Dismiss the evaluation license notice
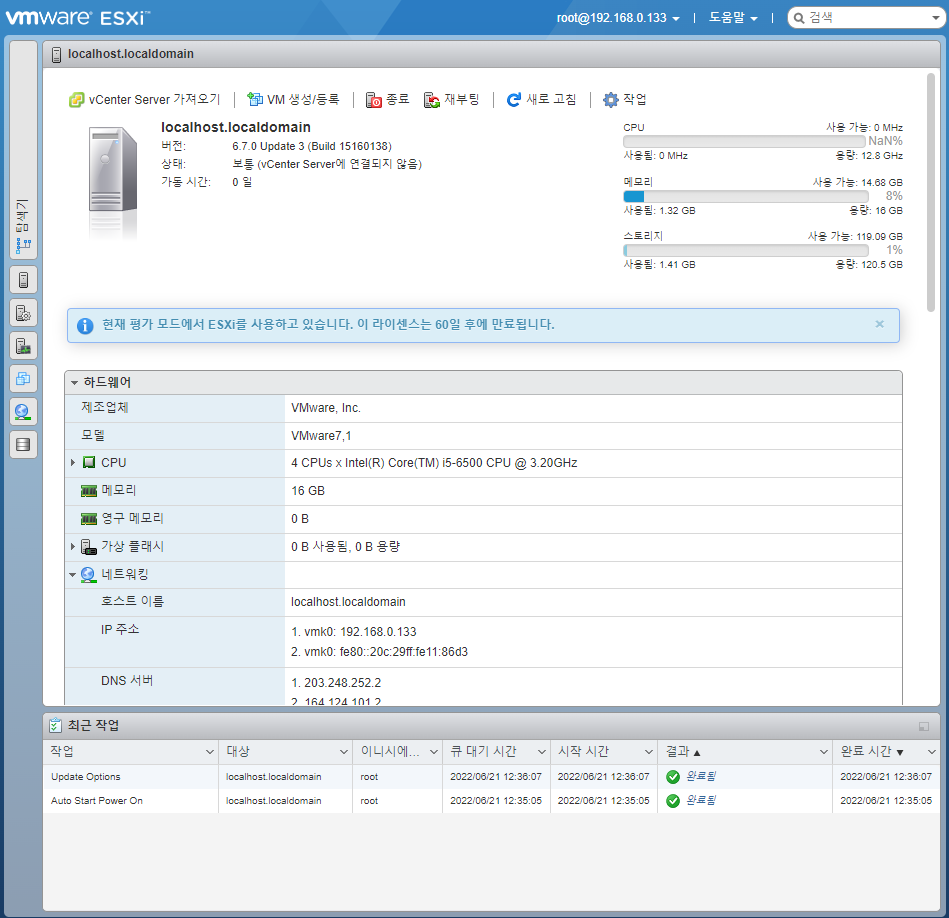This screenshot has width=949, height=918. 879,324
